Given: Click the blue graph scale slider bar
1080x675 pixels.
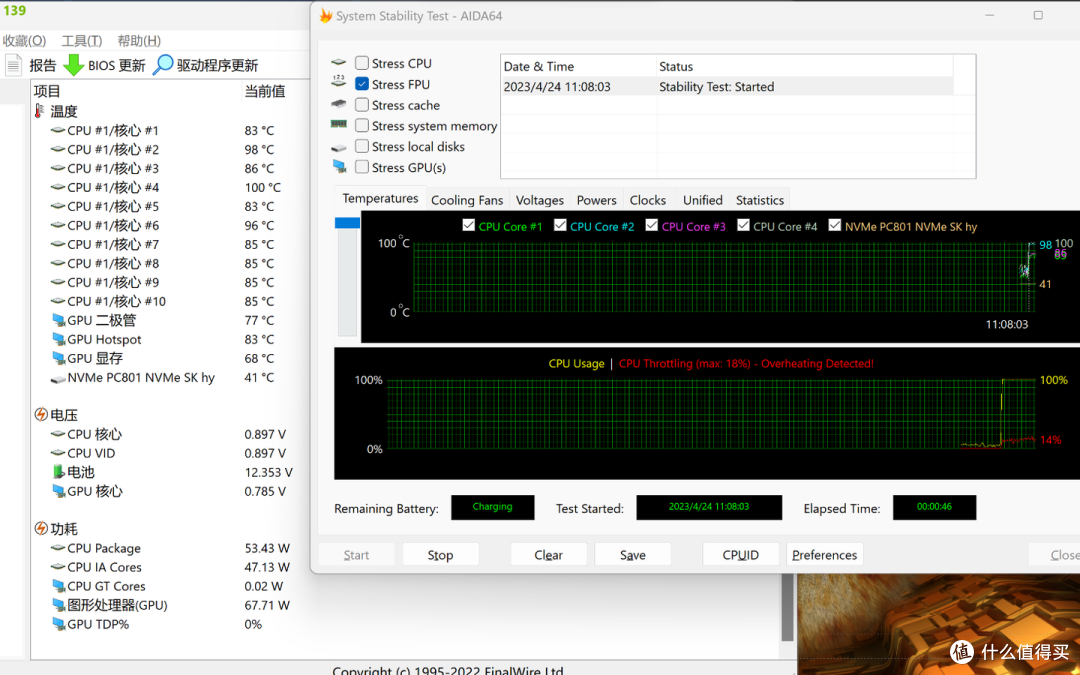Looking at the screenshot, I should point(347,223).
